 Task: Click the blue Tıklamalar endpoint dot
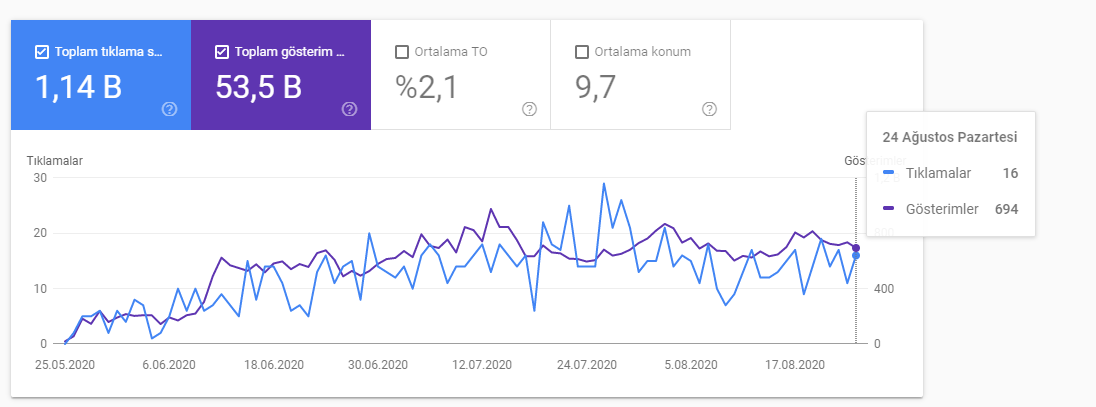click(x=856, y=255)
